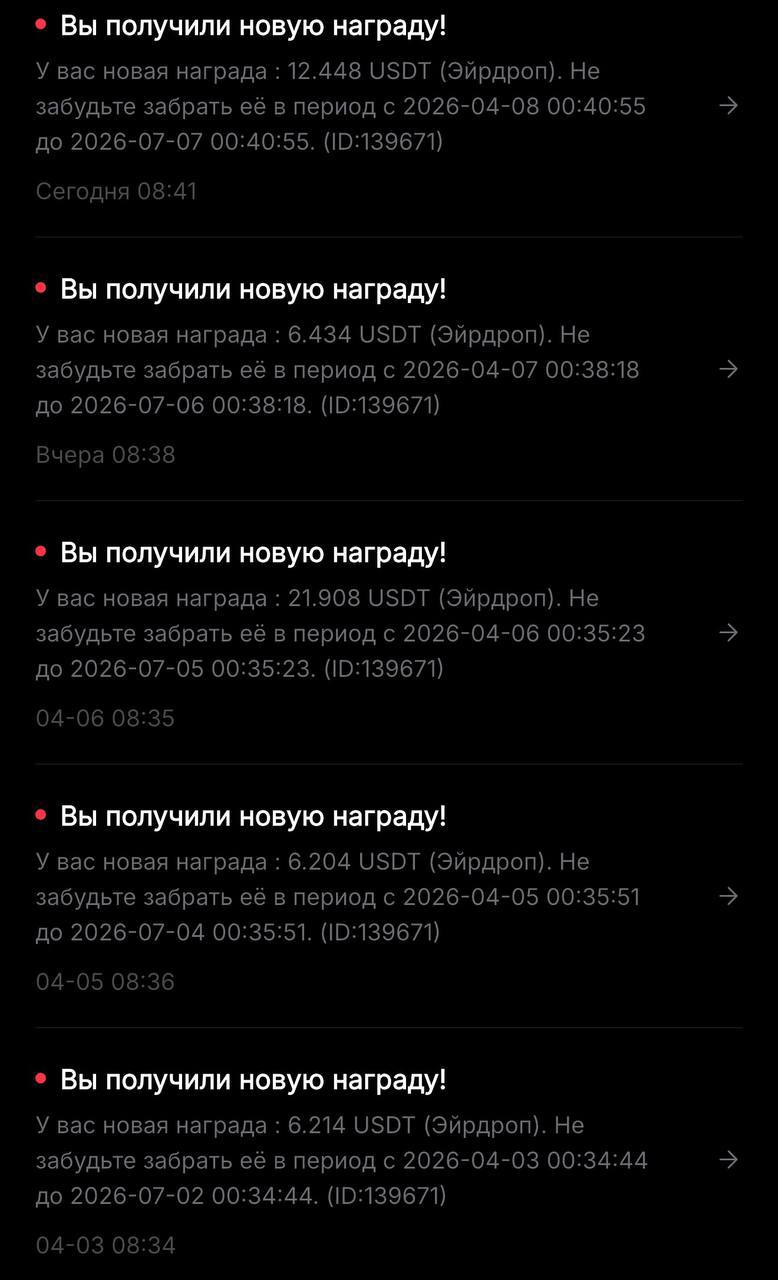Viewport: 778px width, 1280px height.
Task: Open arrow for the 21.908 USDT notification
Action: point(729,632)
